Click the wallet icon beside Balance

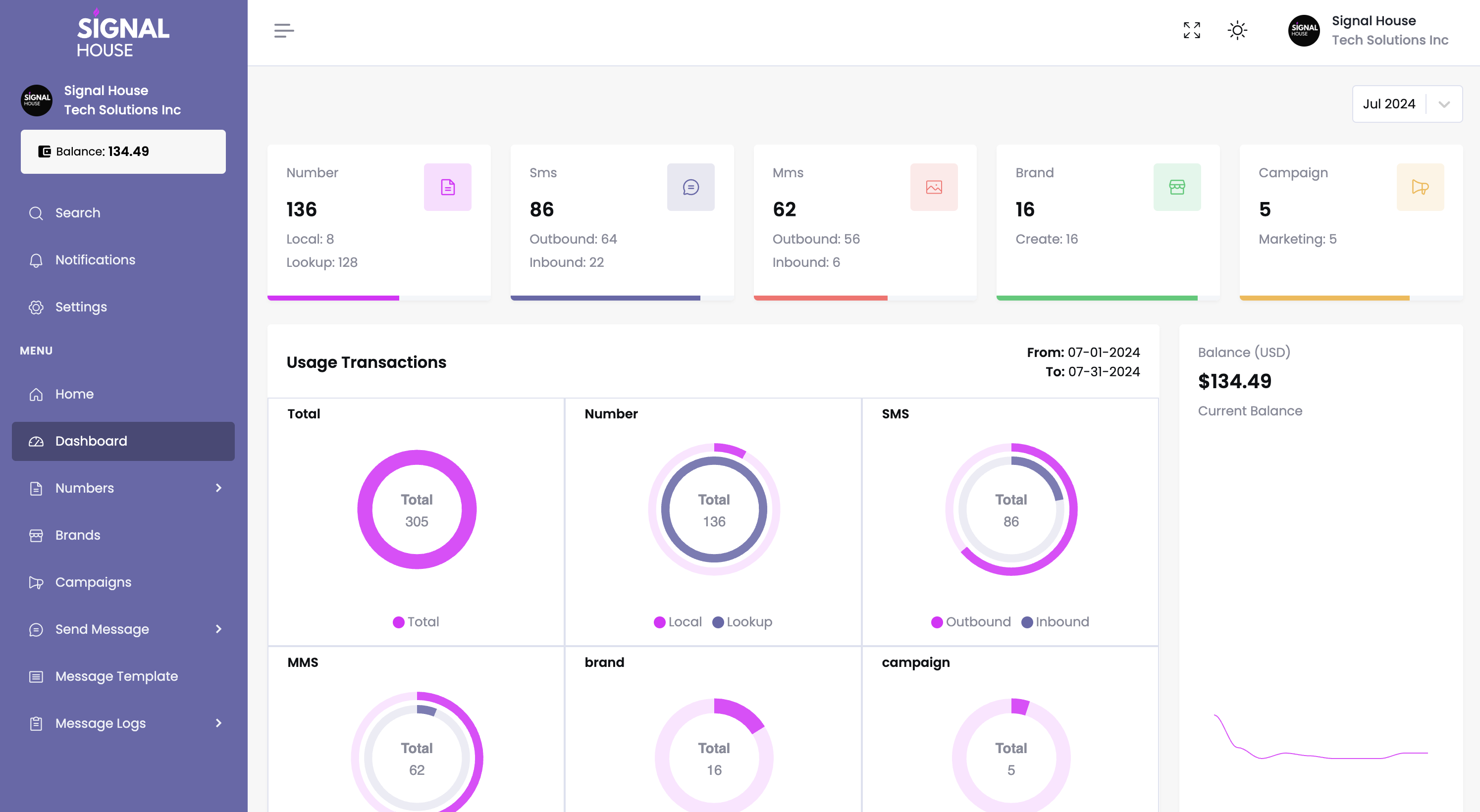coord(44,152)
